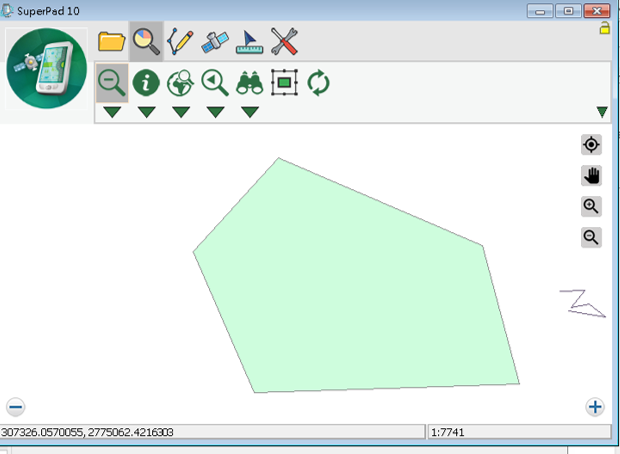Select the zoom out magnifier tool
The width and height of the screenshot is (620, 454).
[112, 83]
